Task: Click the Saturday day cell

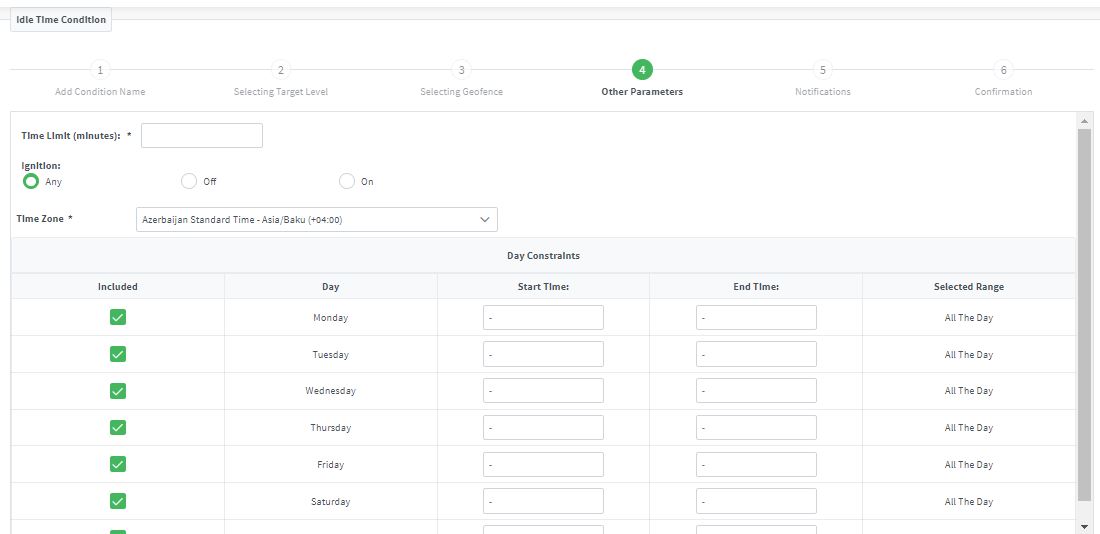Action: [x=330, y=501]
